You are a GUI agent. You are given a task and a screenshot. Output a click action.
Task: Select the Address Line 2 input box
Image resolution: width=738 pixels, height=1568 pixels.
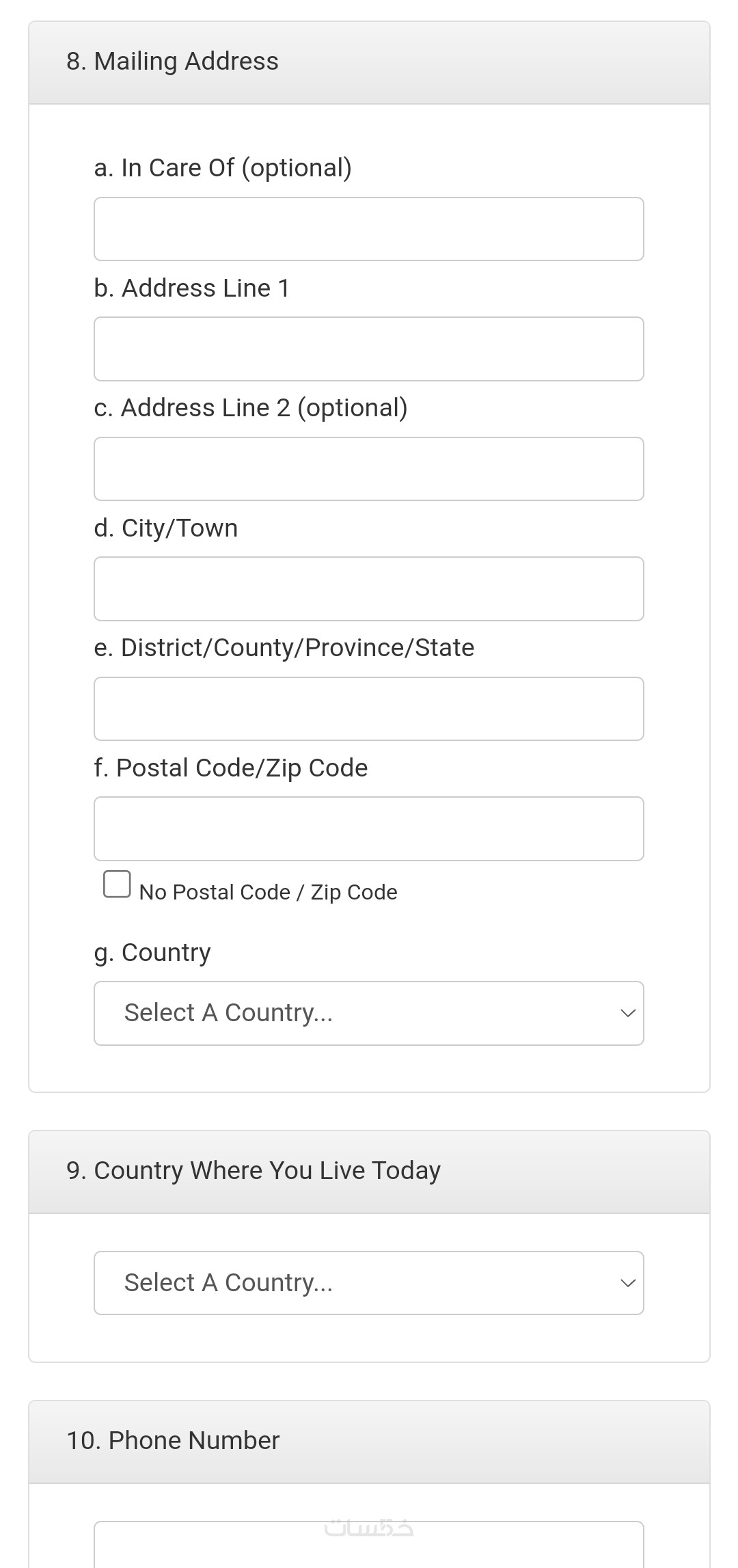(x=368, y=469)
